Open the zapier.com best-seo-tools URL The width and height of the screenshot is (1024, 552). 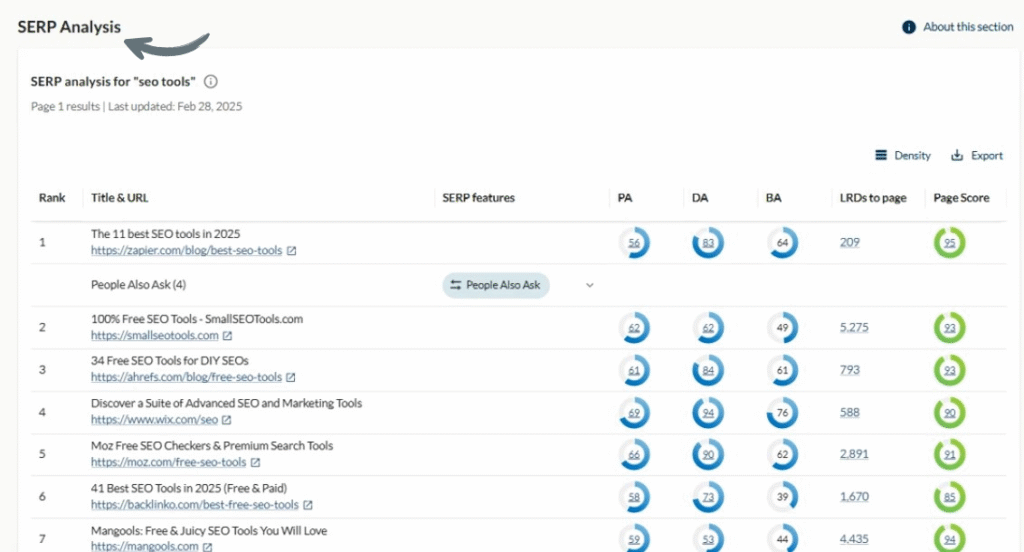(187, 250)
